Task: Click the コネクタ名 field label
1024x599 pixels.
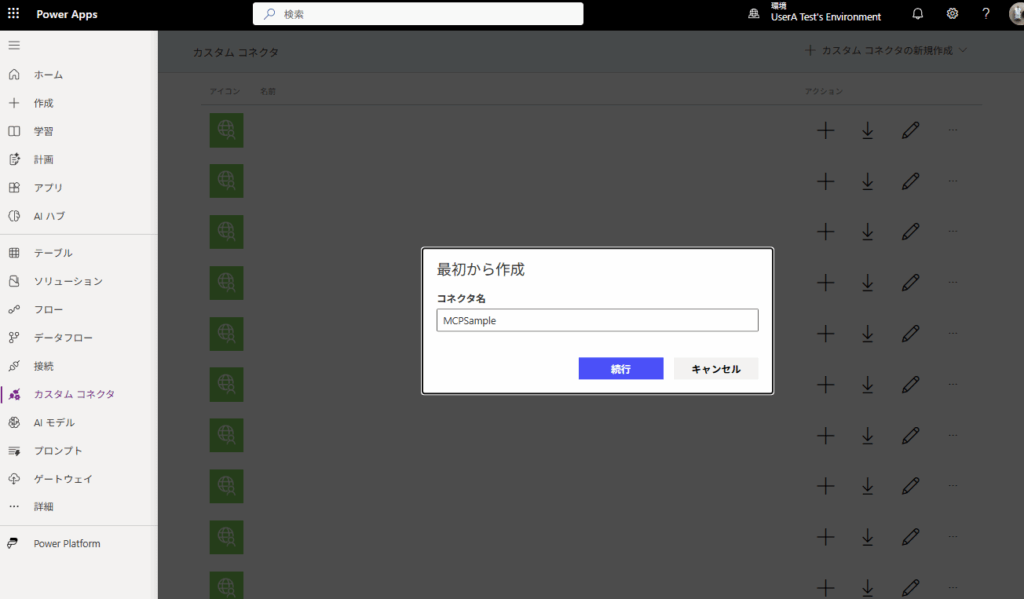Action: point(461,299)
